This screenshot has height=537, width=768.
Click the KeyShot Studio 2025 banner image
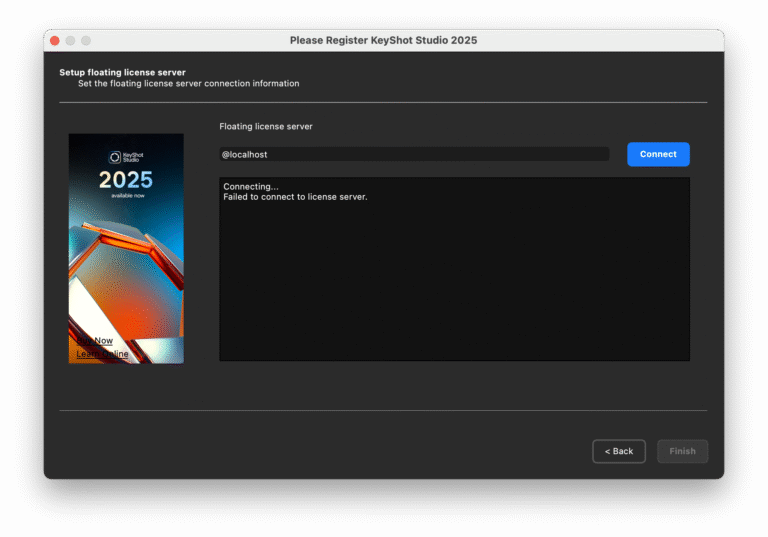click(126, 248)
